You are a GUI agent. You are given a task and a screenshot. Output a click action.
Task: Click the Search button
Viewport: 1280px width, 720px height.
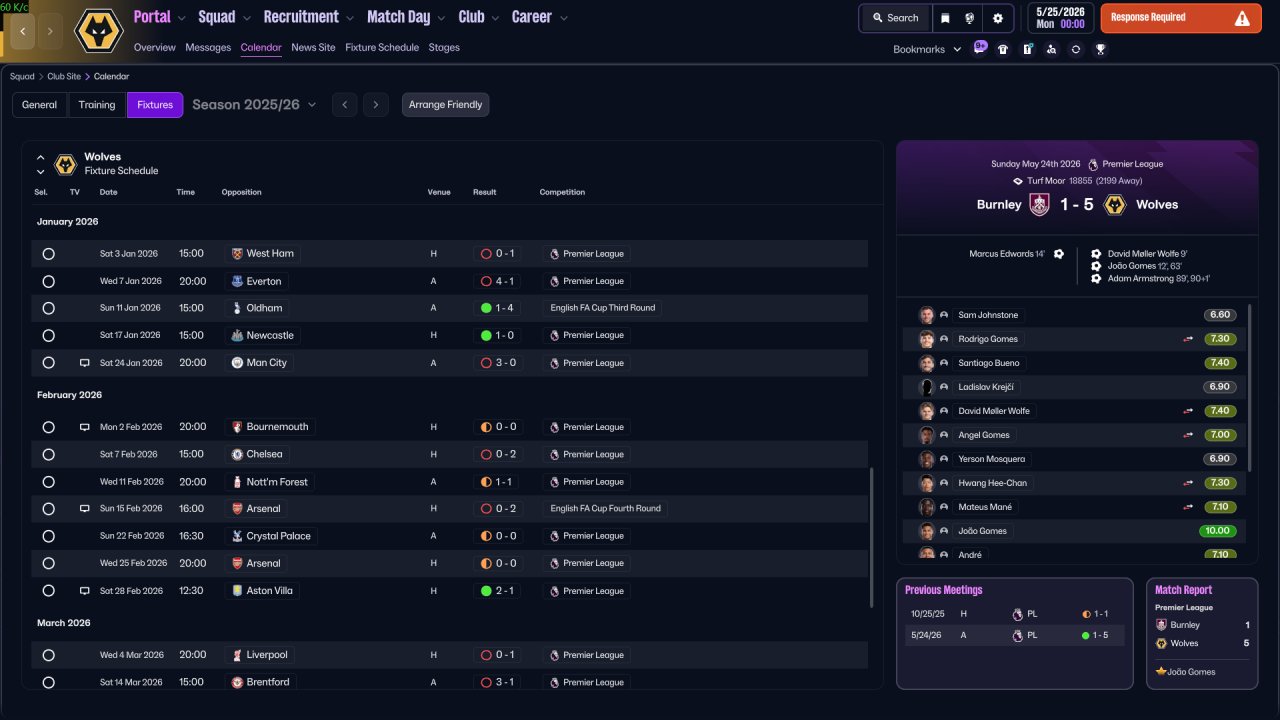[895, 18]
